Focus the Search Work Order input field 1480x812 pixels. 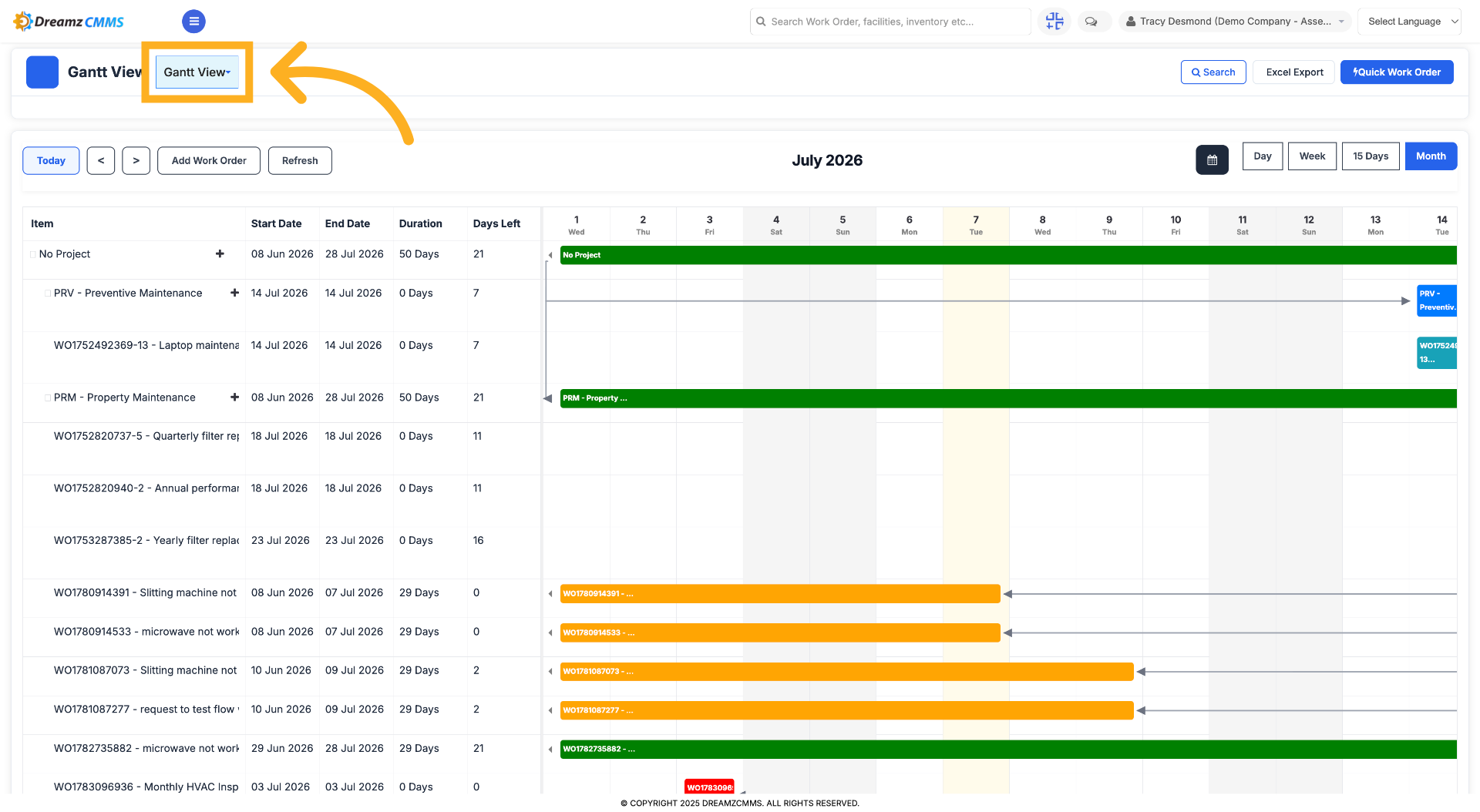pos(890,22)
